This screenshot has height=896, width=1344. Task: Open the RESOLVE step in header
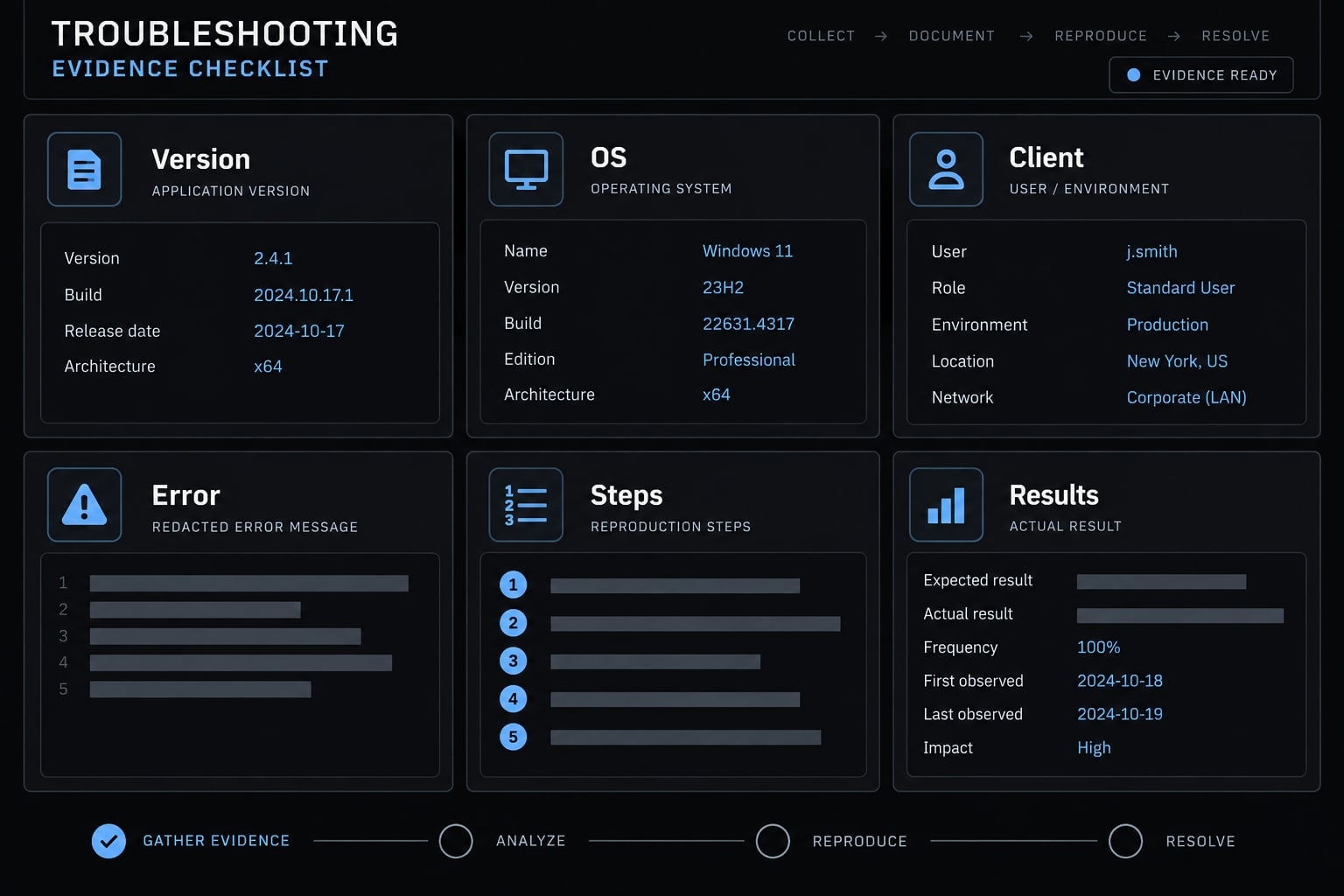[x=1235, y=36]
